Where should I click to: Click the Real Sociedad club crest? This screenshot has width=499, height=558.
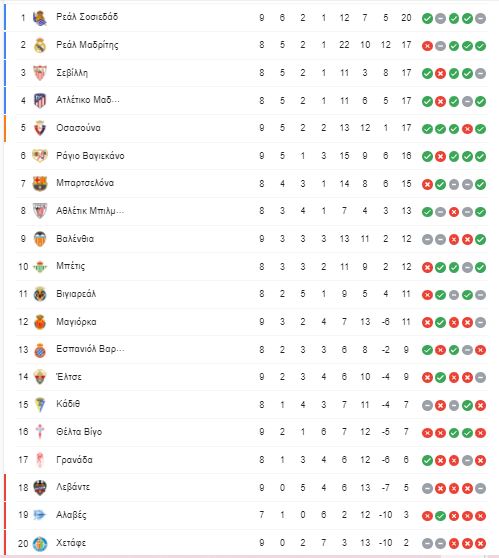pyautogui.click(x=40, y=18)
